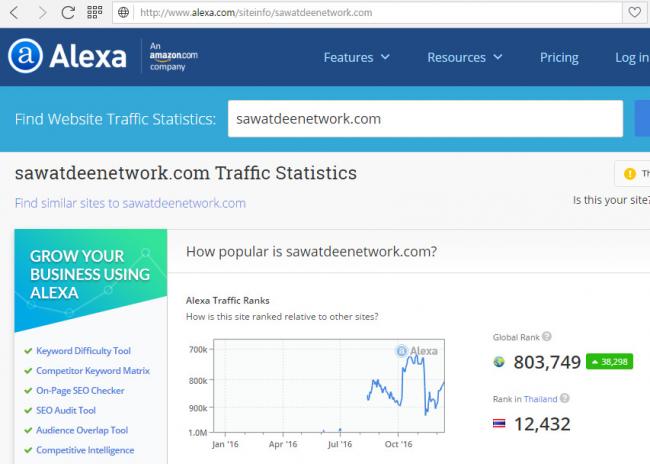The image size is (650, 464).
Task: Click sawatdeenetwork.com Traffic Statistics title
Action: 186,173
